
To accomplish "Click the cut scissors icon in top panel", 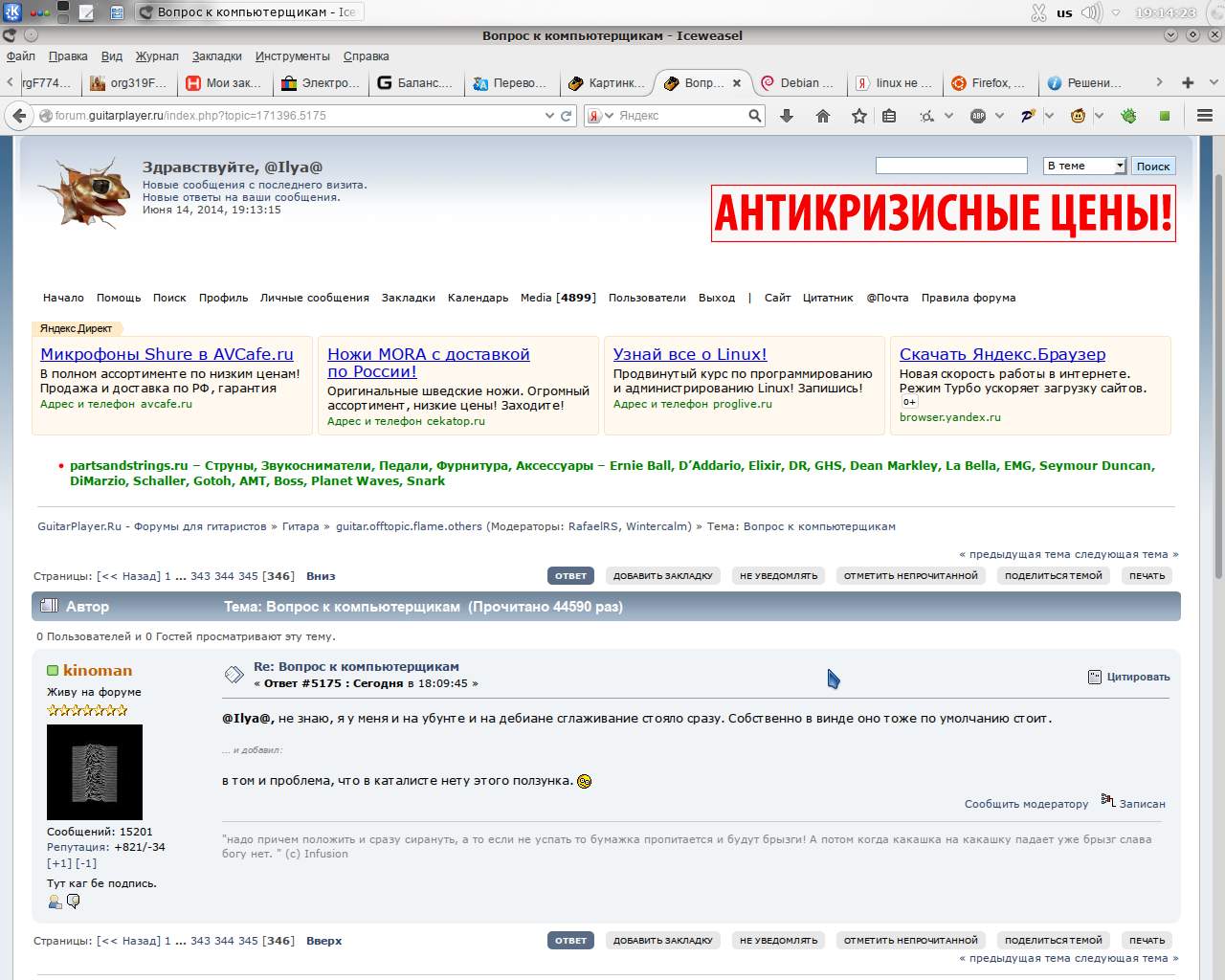I will [x=1038, y=12].
